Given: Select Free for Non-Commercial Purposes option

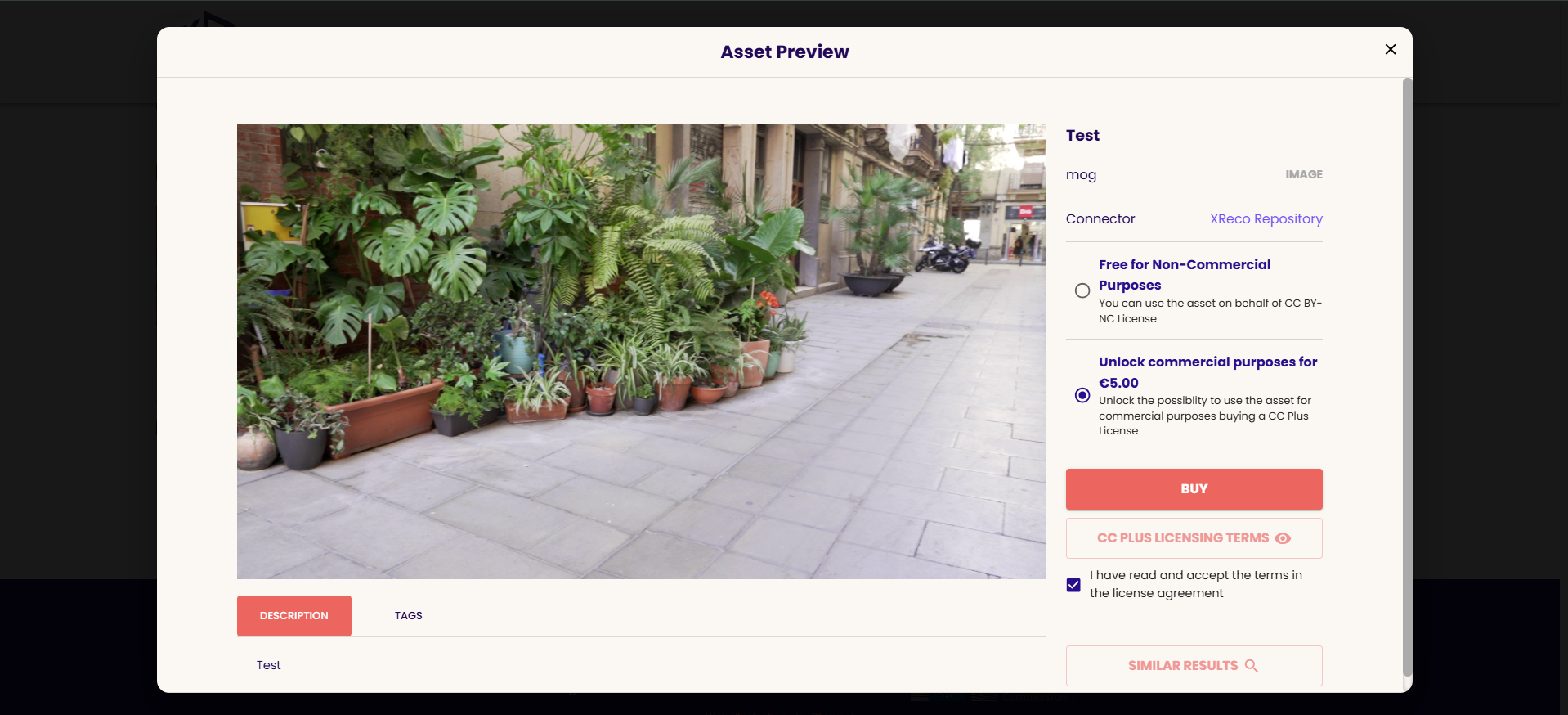Looking at the screenshot, I should tap(1082, 290).
